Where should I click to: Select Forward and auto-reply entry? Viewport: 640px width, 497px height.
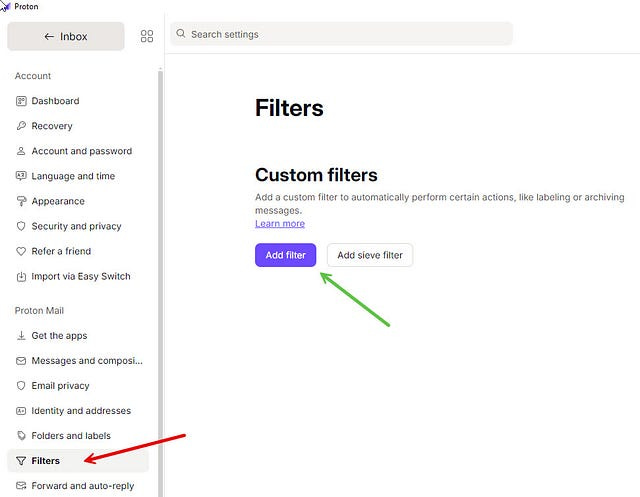click(78, 486)
